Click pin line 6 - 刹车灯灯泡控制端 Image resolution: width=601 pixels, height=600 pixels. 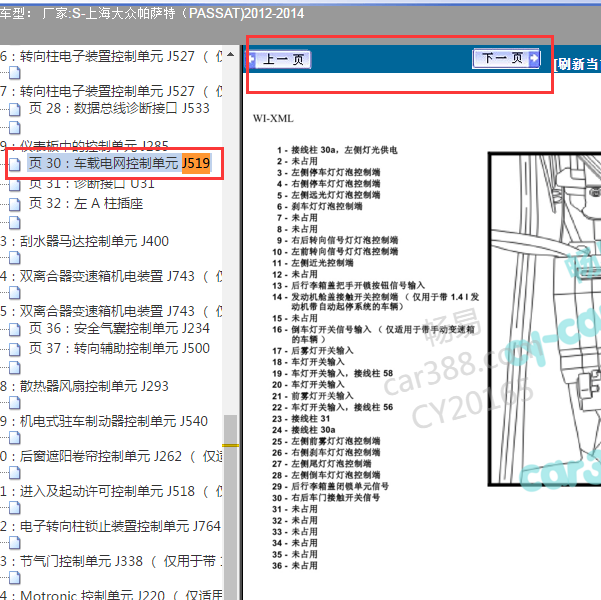click(319, 207)
